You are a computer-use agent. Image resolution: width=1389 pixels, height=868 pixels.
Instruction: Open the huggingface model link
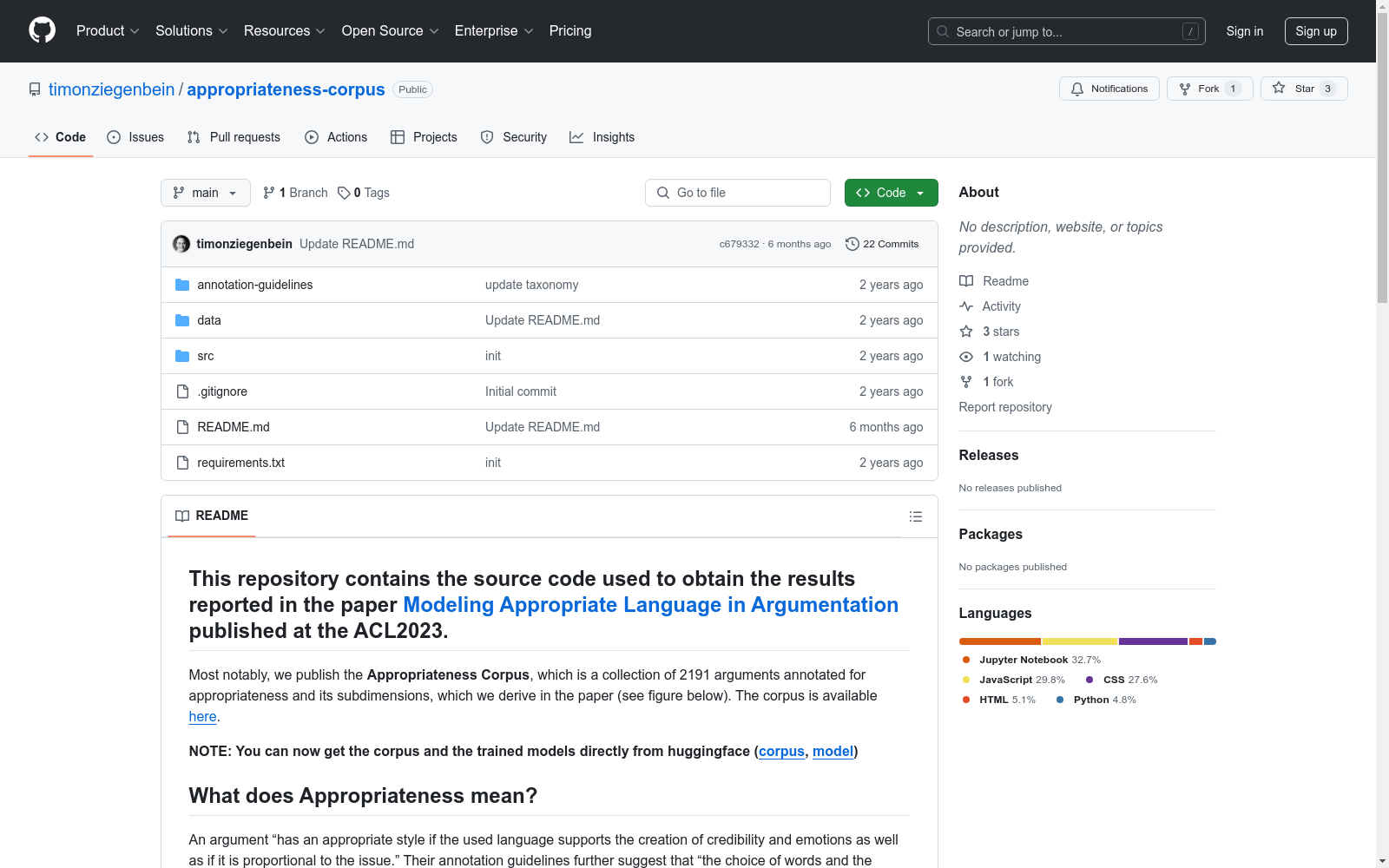pos(833,752)
